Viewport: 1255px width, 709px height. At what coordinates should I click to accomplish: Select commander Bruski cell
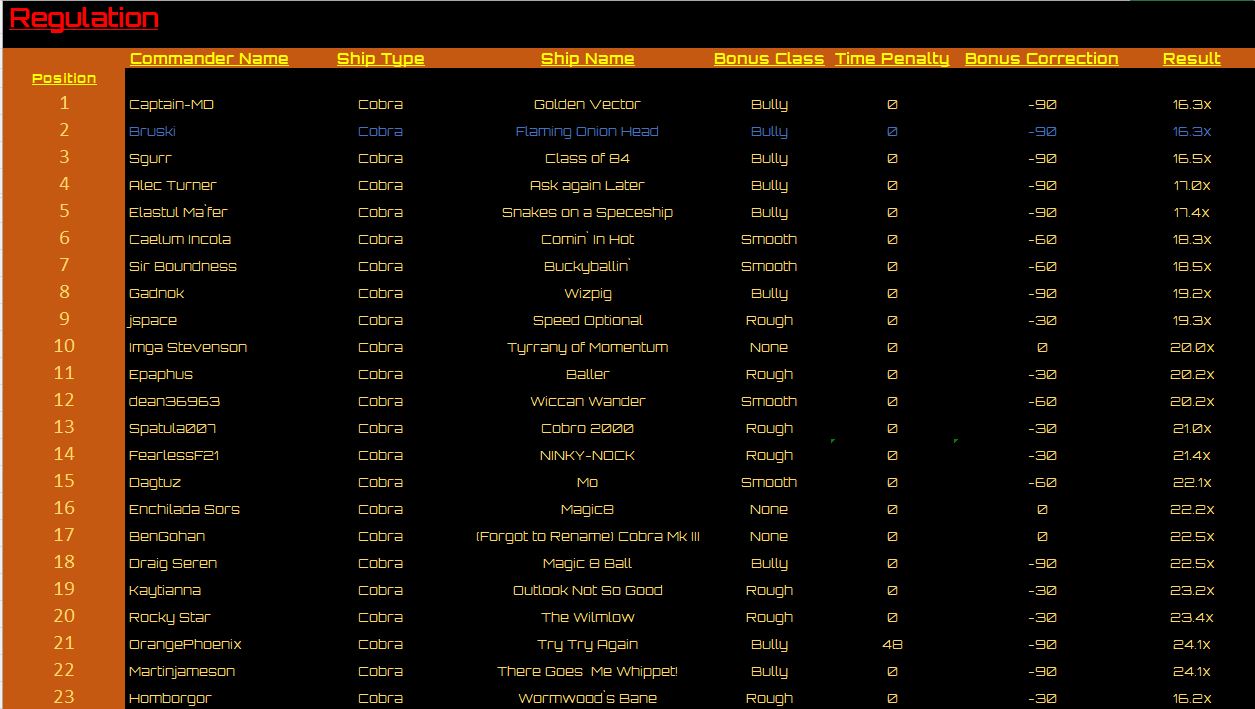152,131
